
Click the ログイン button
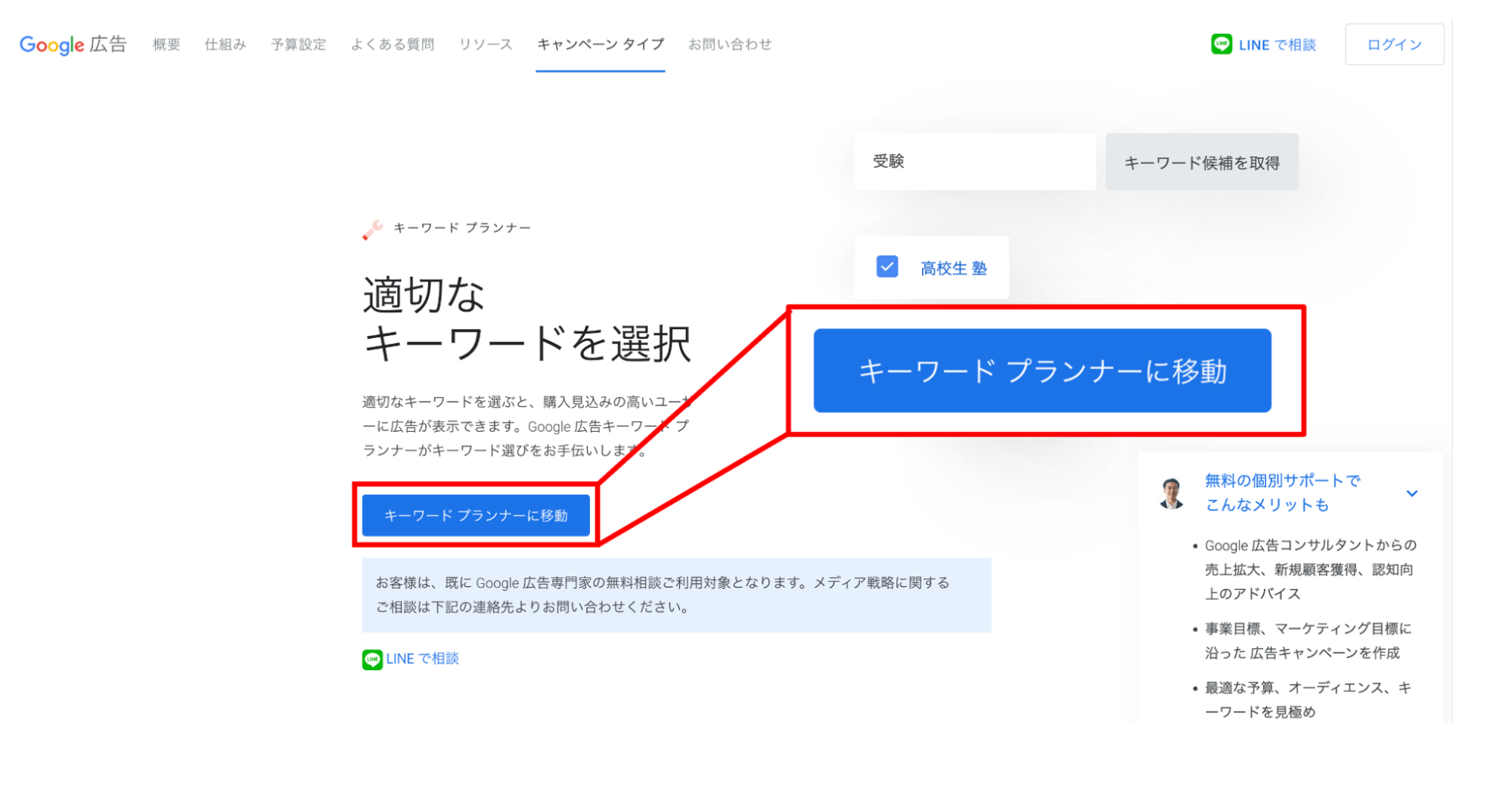click(1394, 45)
